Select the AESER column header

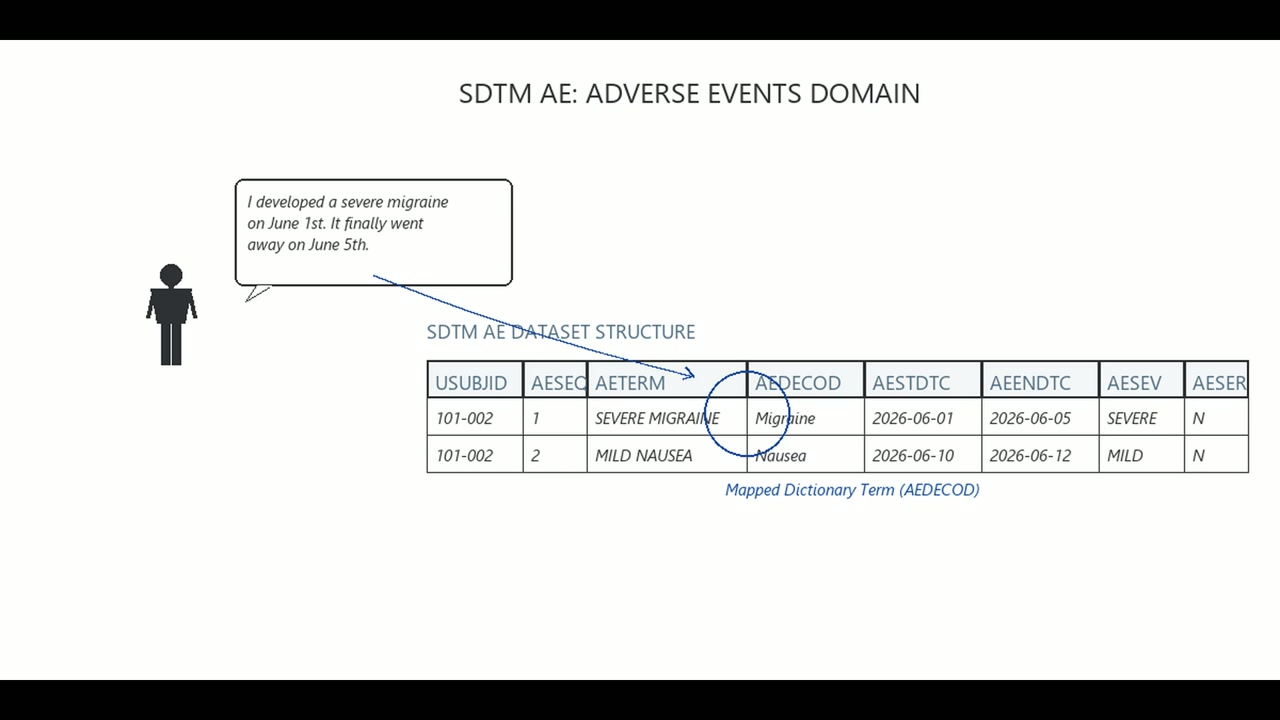[x=1216, y=381]
